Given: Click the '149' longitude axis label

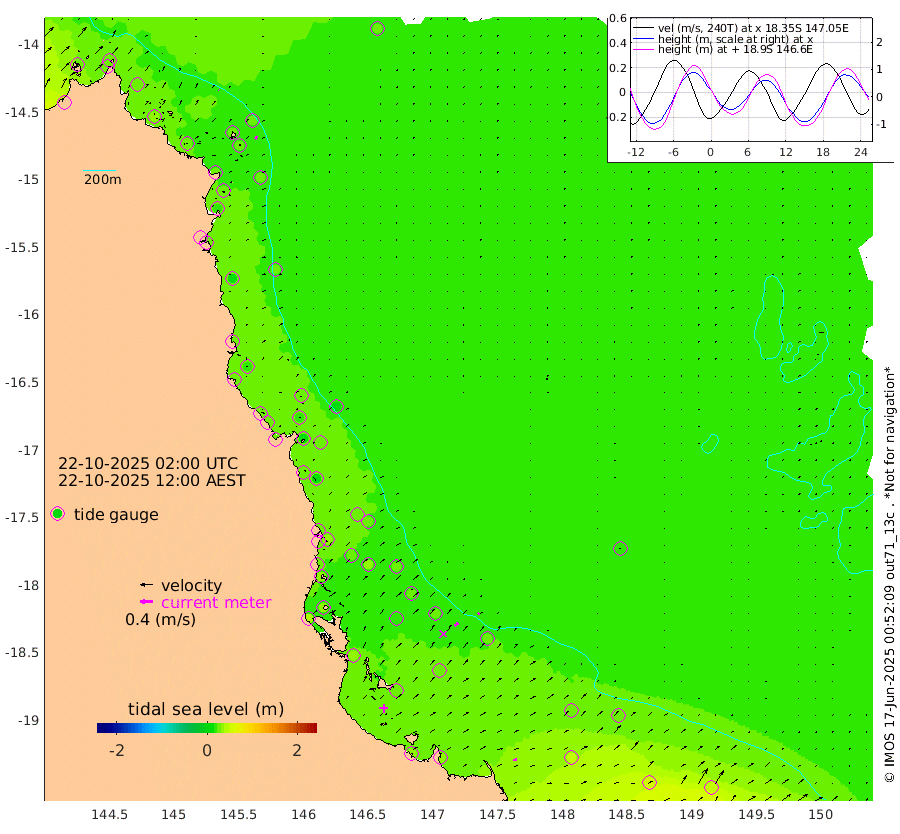Looking at the screenshot, I should [692, 814].
